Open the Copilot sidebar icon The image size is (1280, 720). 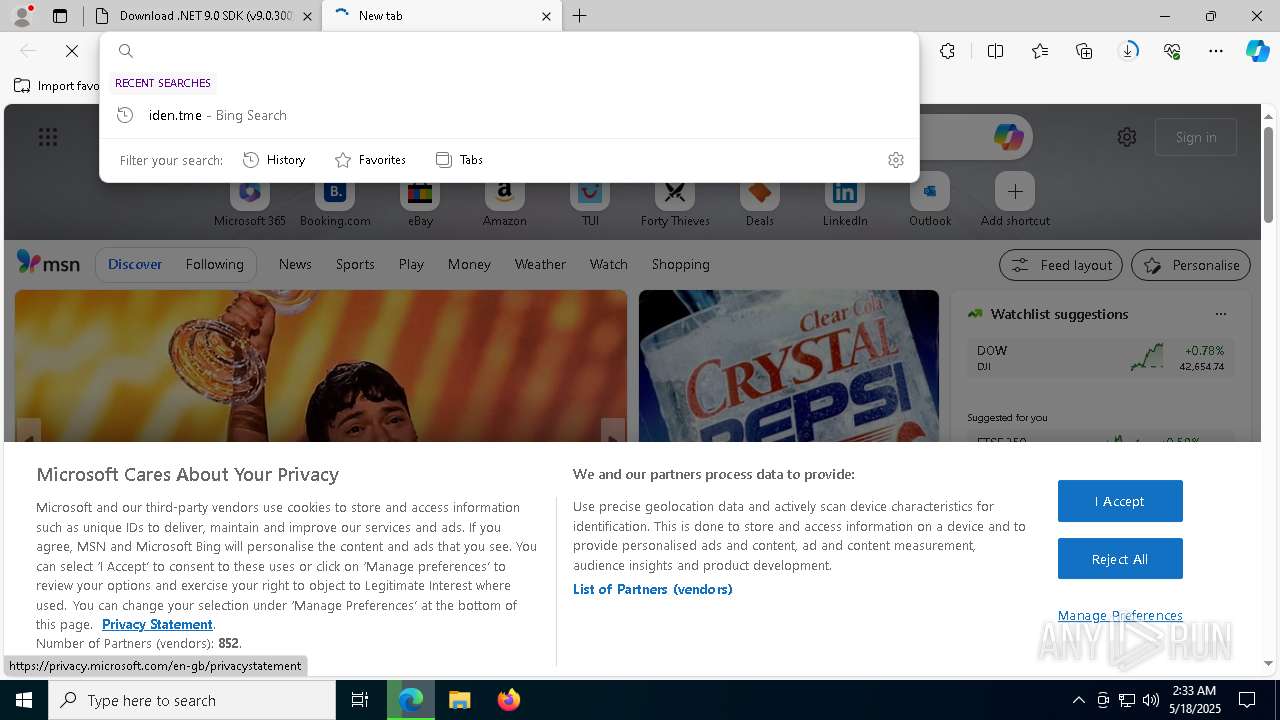pos(1257,51)
